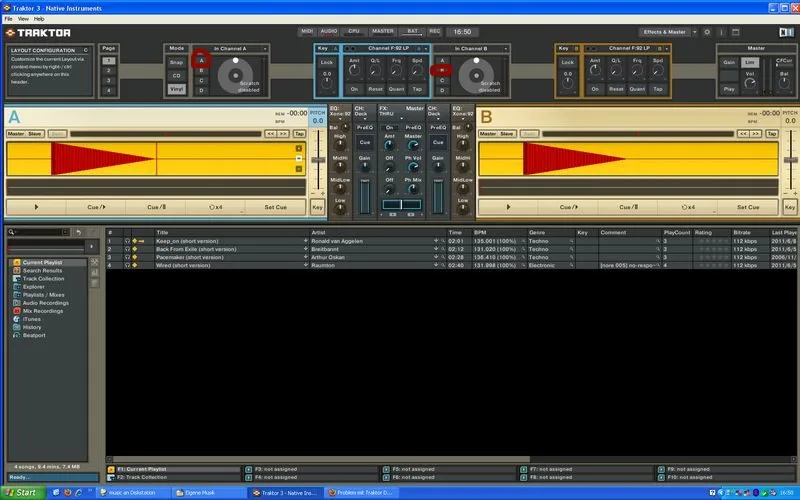The image size is (800, 500).
Task: Select the iTunes library node
Action: [30, 319]
